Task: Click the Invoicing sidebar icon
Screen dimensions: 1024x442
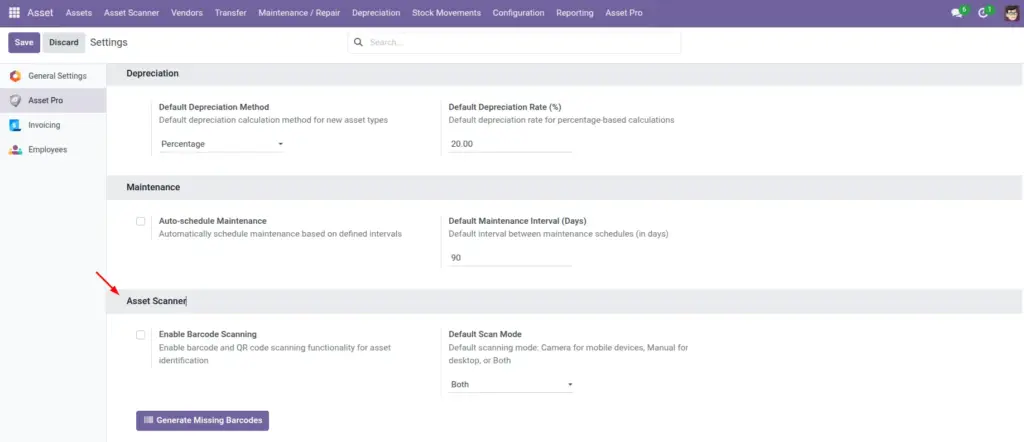Action: [x=15, y=125]
